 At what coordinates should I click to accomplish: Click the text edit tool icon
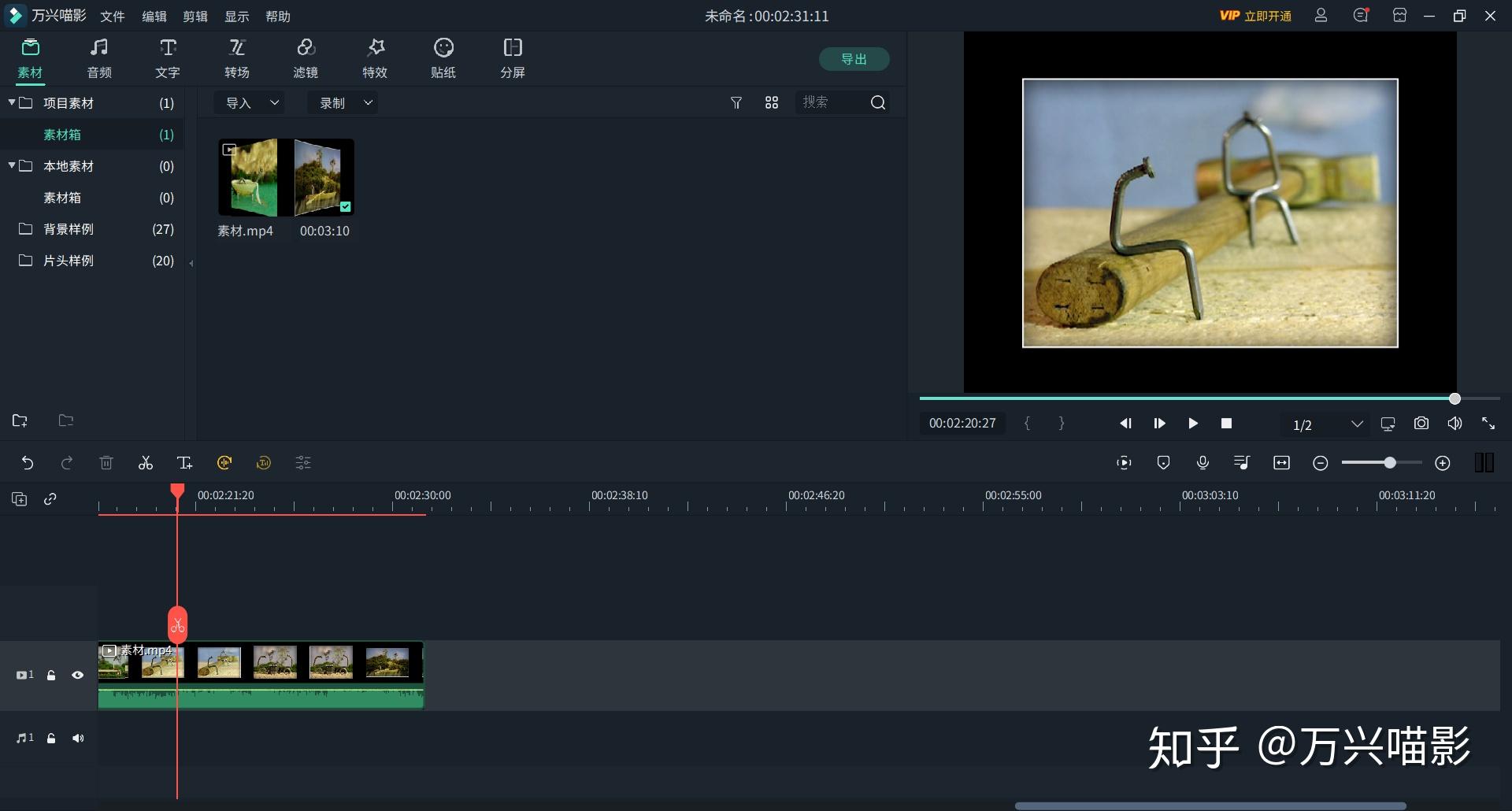(185, 463)
